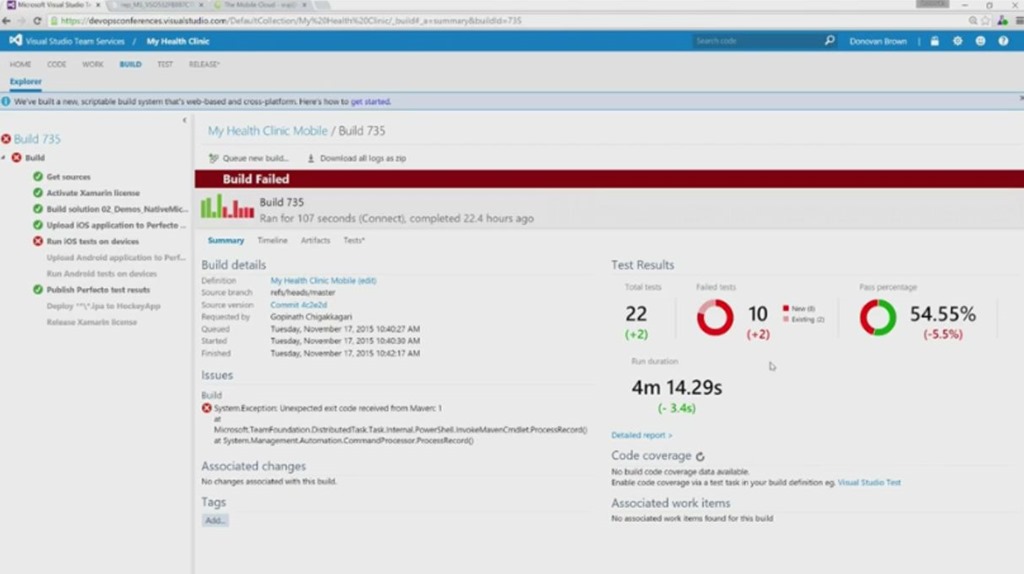This screenshot has height=574, width=1024.
Task: Open the help question mark icon
Action: coord(1003,40)
